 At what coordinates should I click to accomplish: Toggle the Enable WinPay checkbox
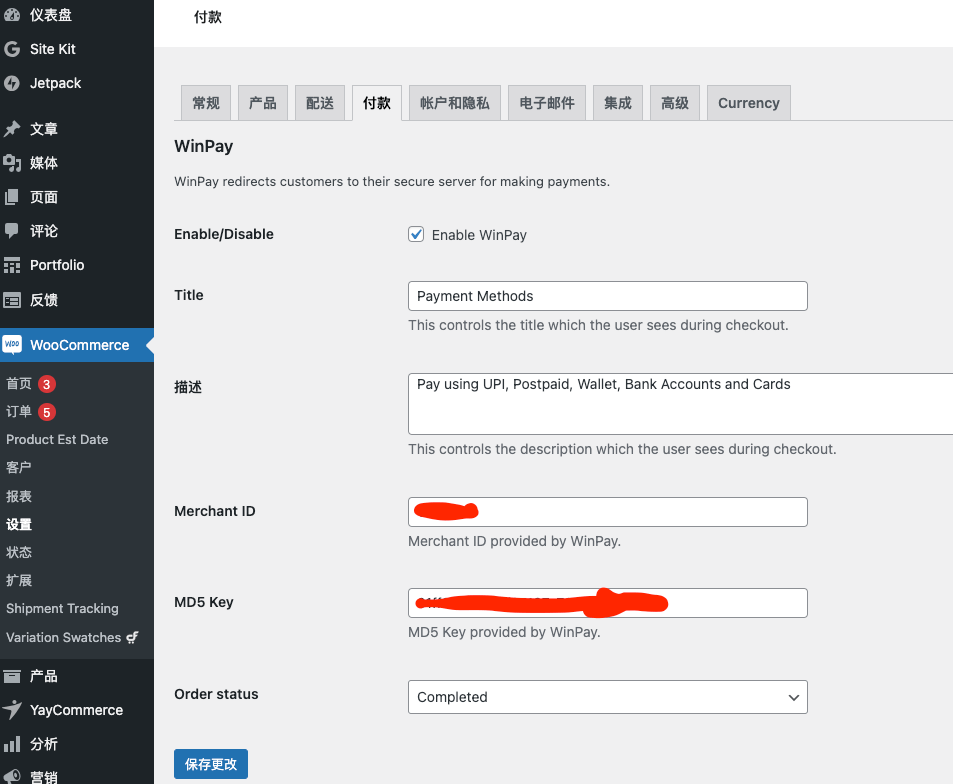click(416, 235)
